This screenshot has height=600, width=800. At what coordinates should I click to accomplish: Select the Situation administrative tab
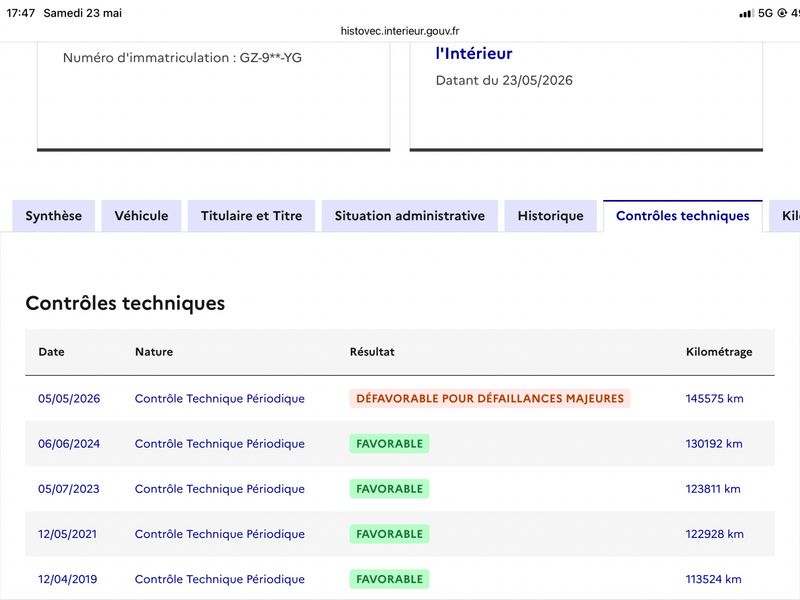410,216
